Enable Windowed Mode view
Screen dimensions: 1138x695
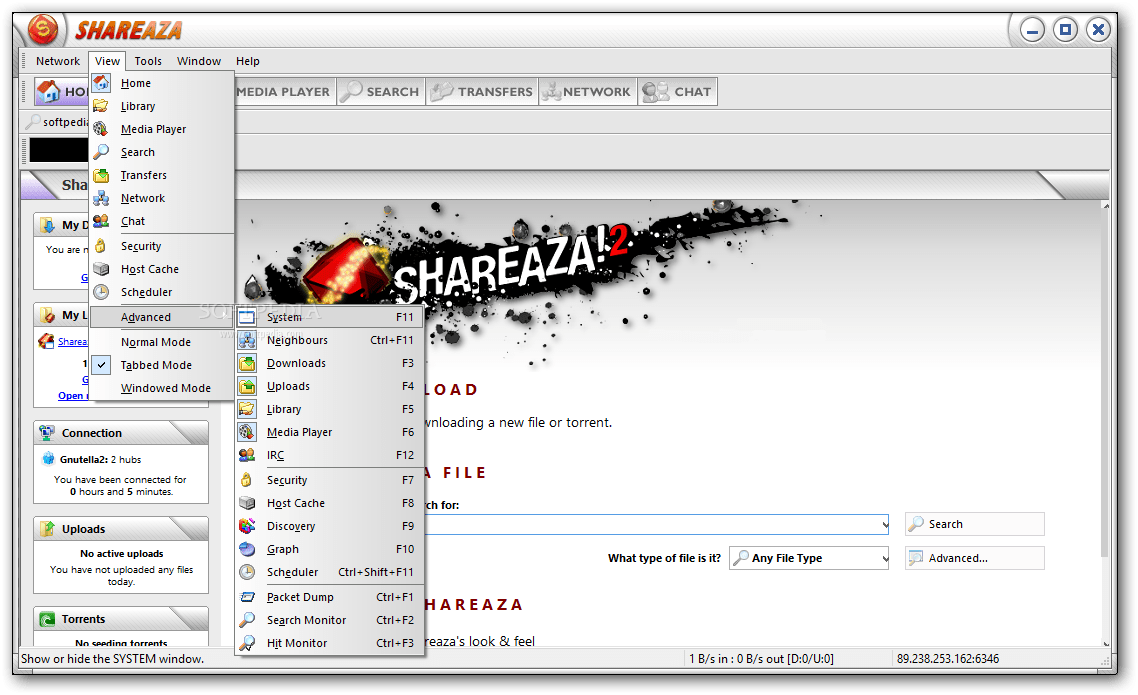(x=165, y=388)
